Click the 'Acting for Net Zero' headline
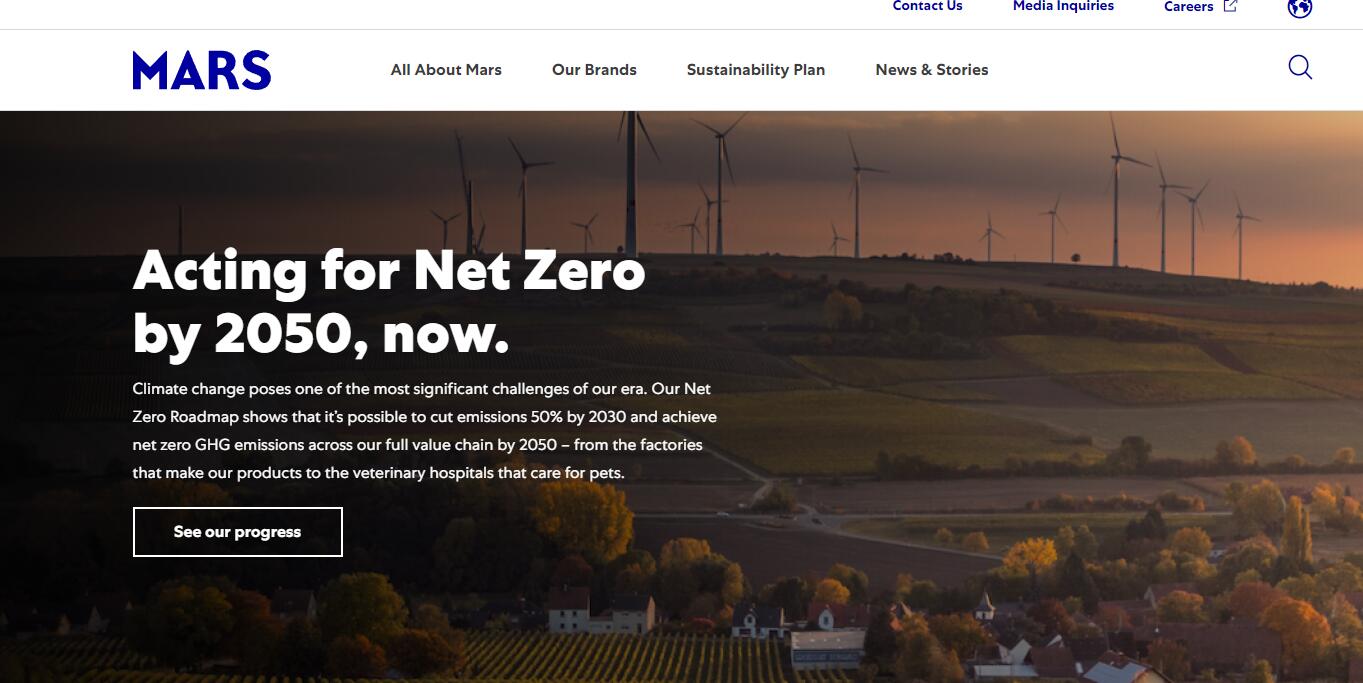The image size is (1363, 683). coord(389,270)
